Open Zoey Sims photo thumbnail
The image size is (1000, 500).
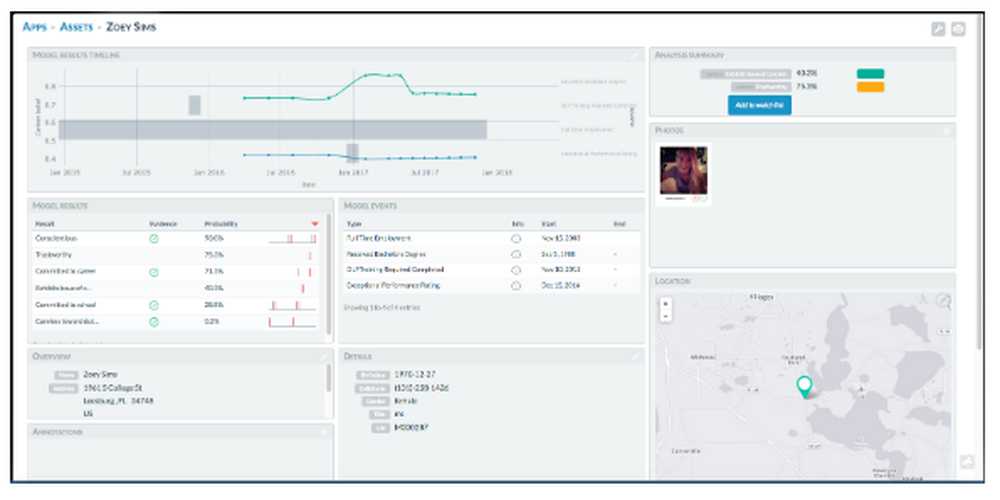(x=683, y=170)
